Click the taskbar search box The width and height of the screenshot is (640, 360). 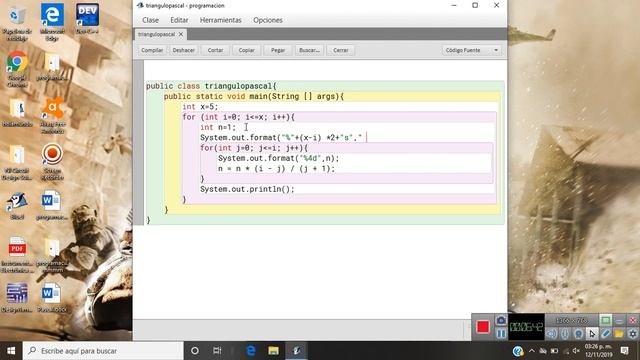[103, 351]
